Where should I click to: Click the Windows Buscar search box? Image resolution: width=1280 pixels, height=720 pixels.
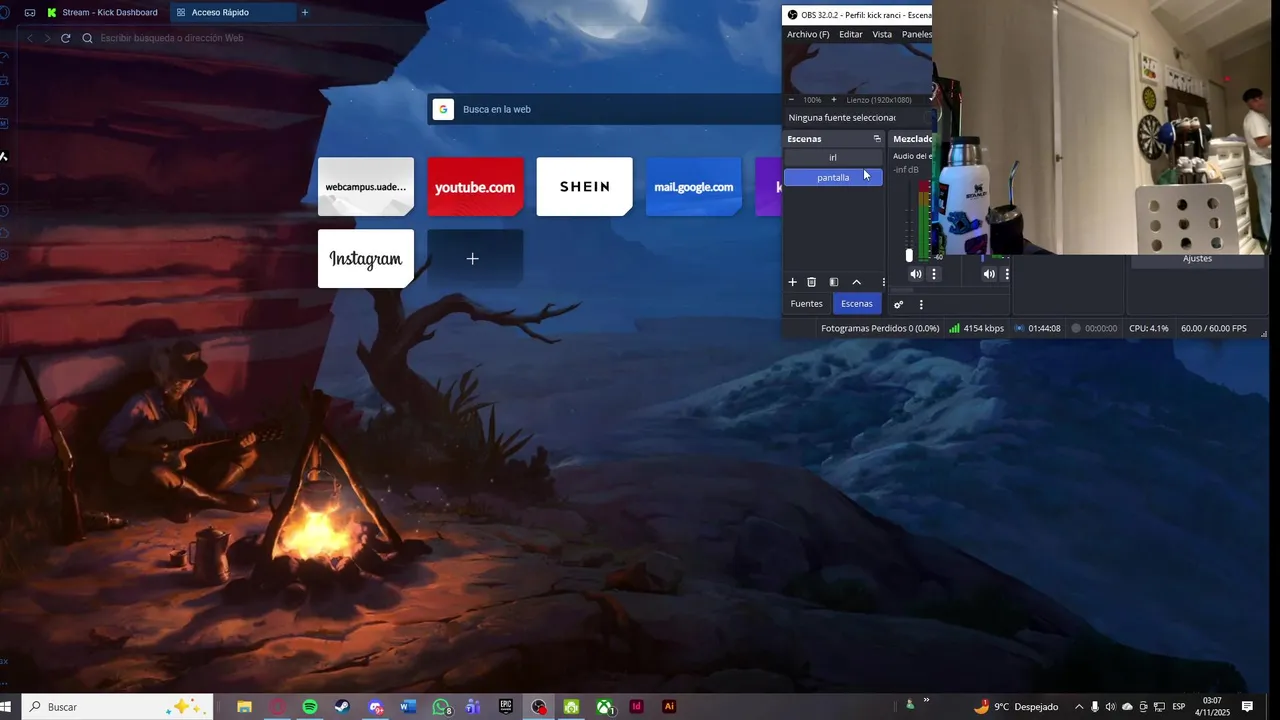tap(117, 707)
